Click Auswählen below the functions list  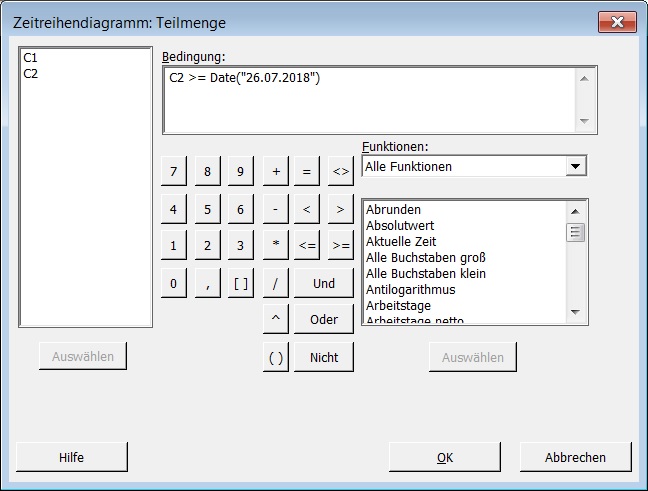click(x=473, y=357)
